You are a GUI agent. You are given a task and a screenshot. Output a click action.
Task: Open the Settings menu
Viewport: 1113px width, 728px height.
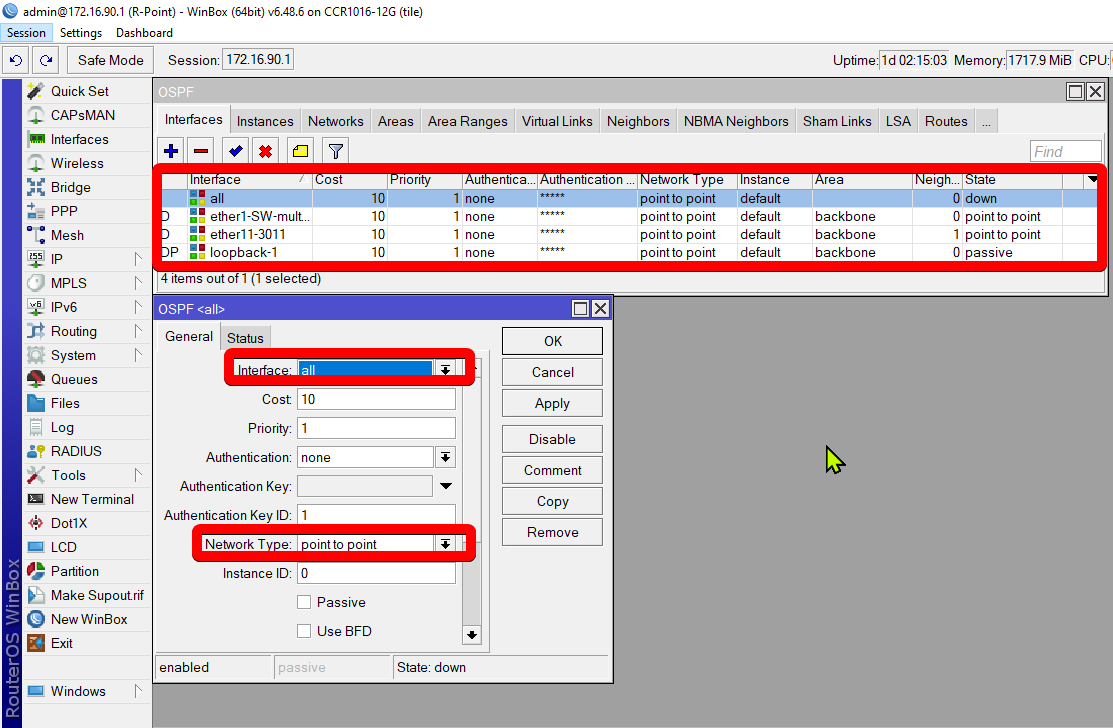click(81, 33)
